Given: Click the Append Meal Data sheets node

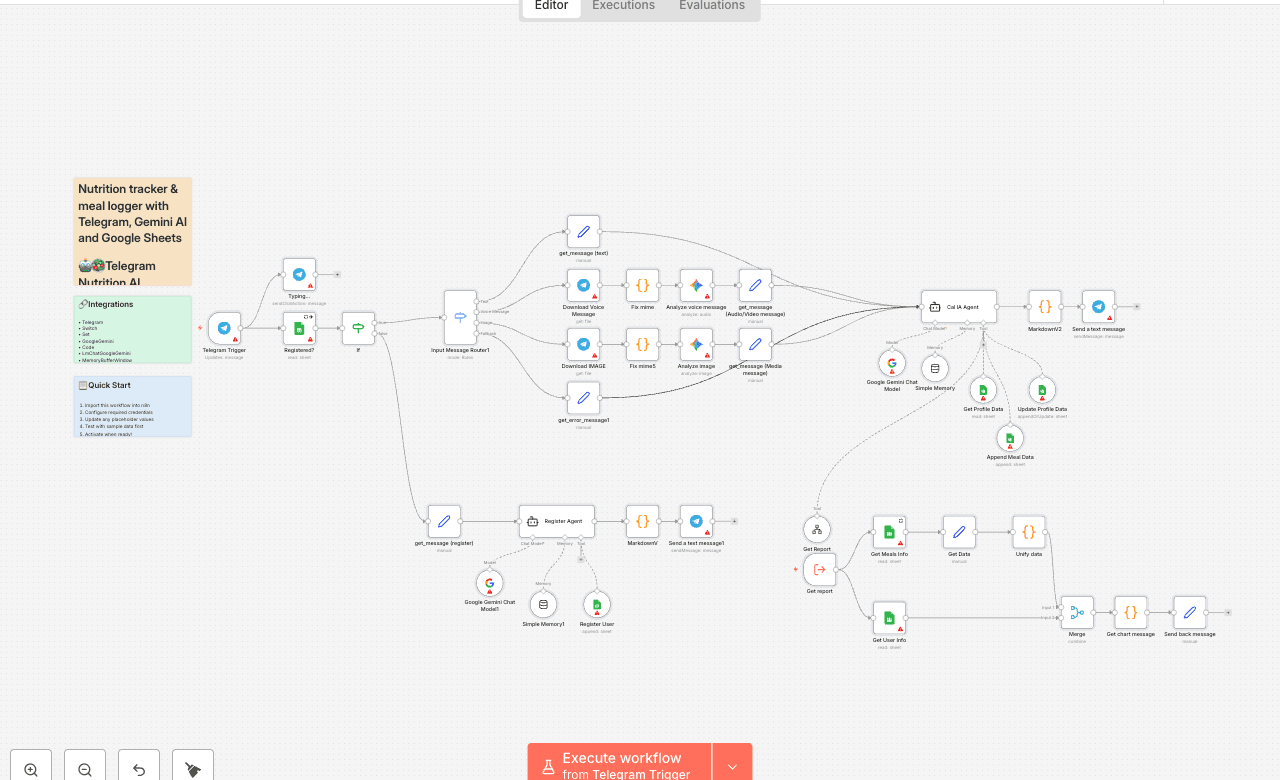Looking at the screenshot, I should [x=1010, y=438].
